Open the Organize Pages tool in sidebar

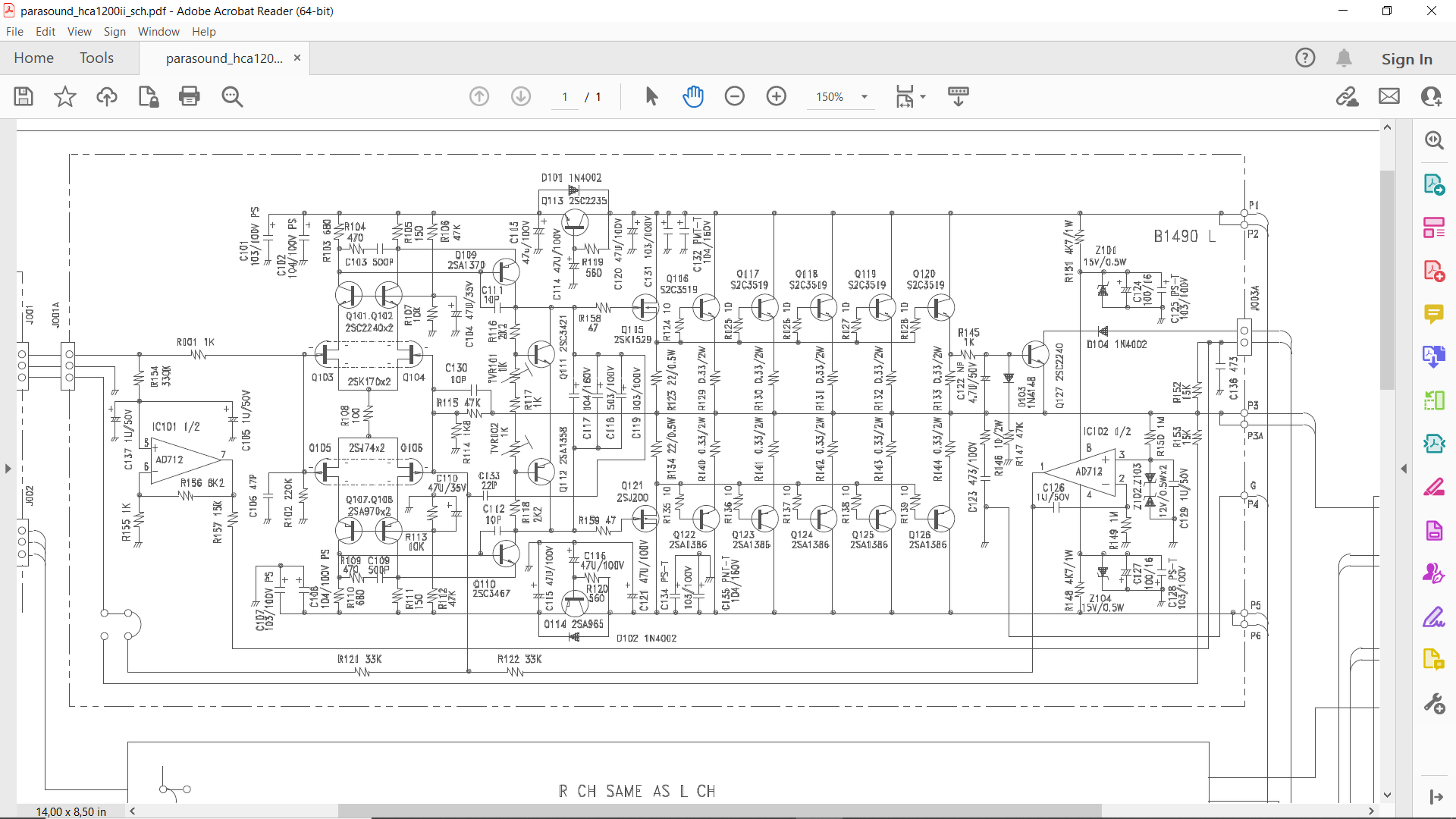[x=1434, y=400]
